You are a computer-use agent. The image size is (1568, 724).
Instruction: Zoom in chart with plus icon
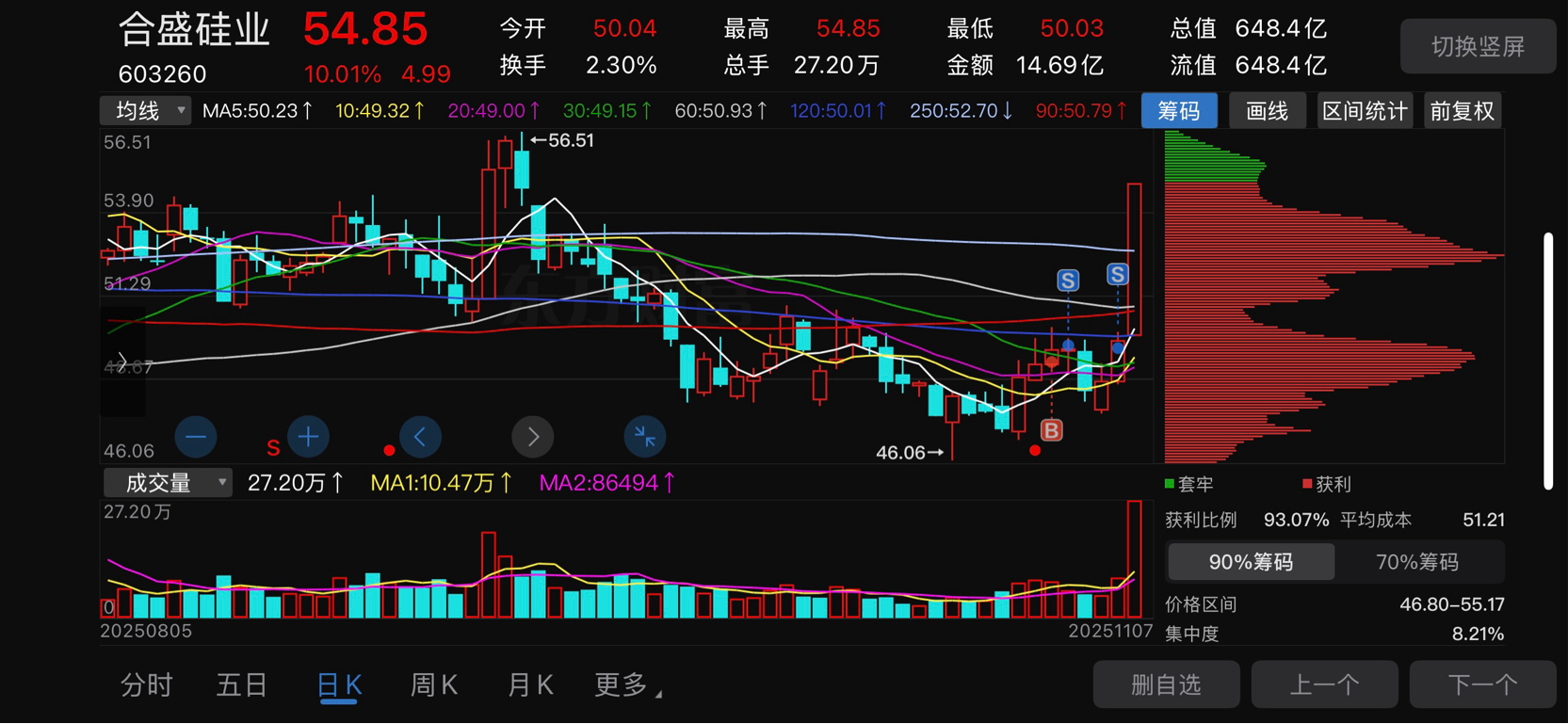pyautogui.click(x=308, y=437)
